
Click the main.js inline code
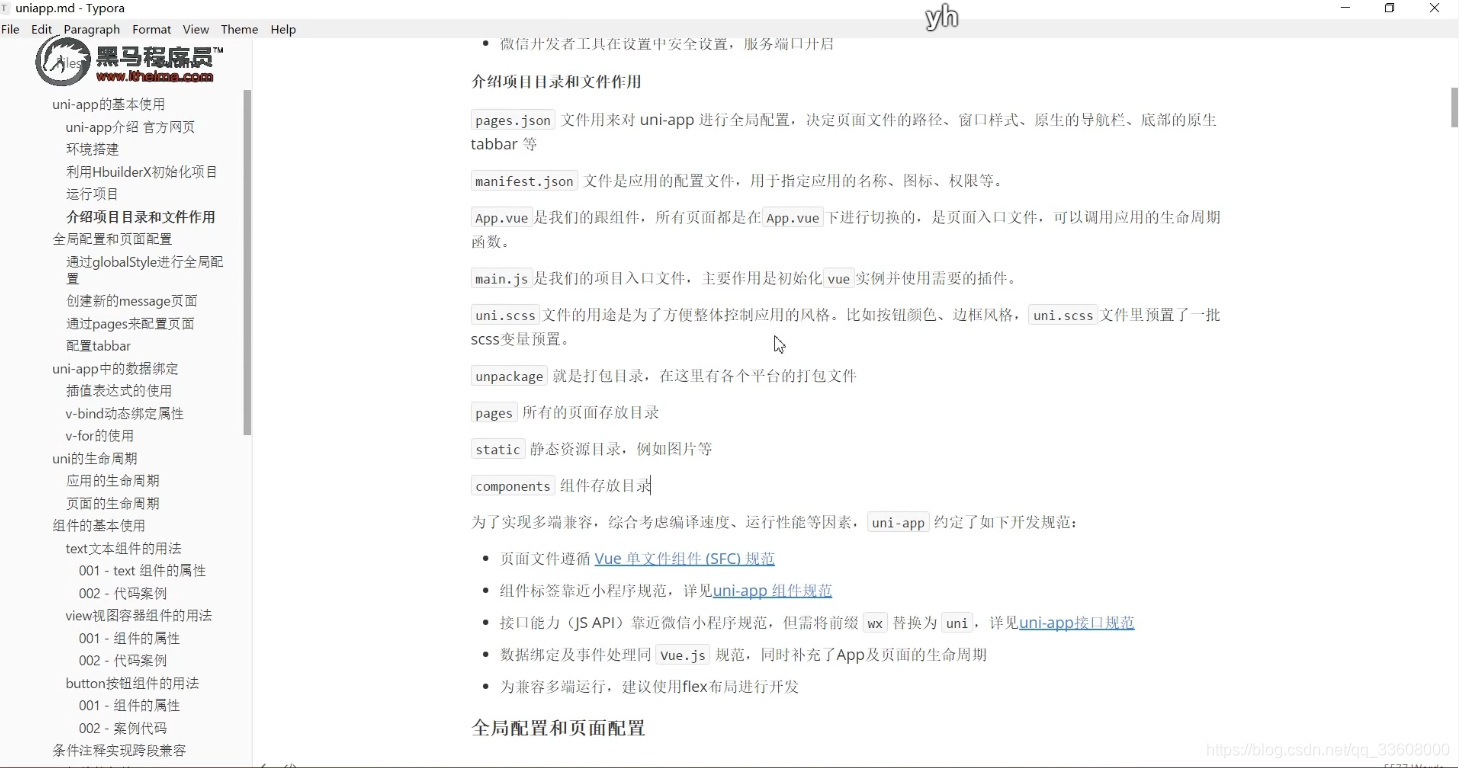tap(501, 279)
